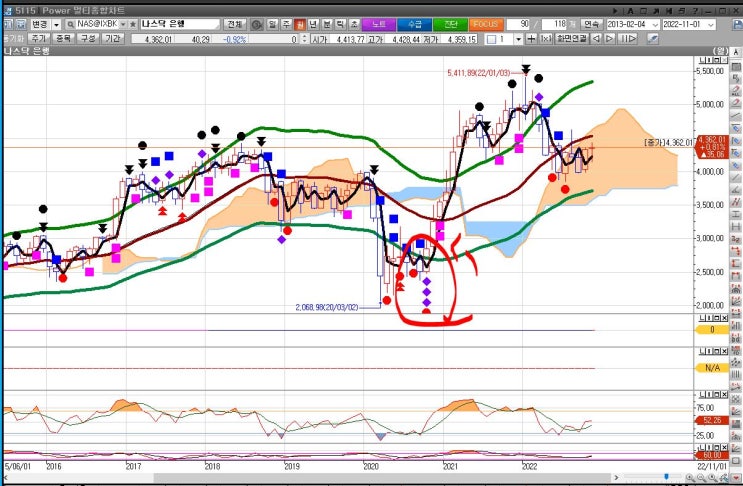
Task: Click the 1x1 layout icon
Action: coord(545,39)
